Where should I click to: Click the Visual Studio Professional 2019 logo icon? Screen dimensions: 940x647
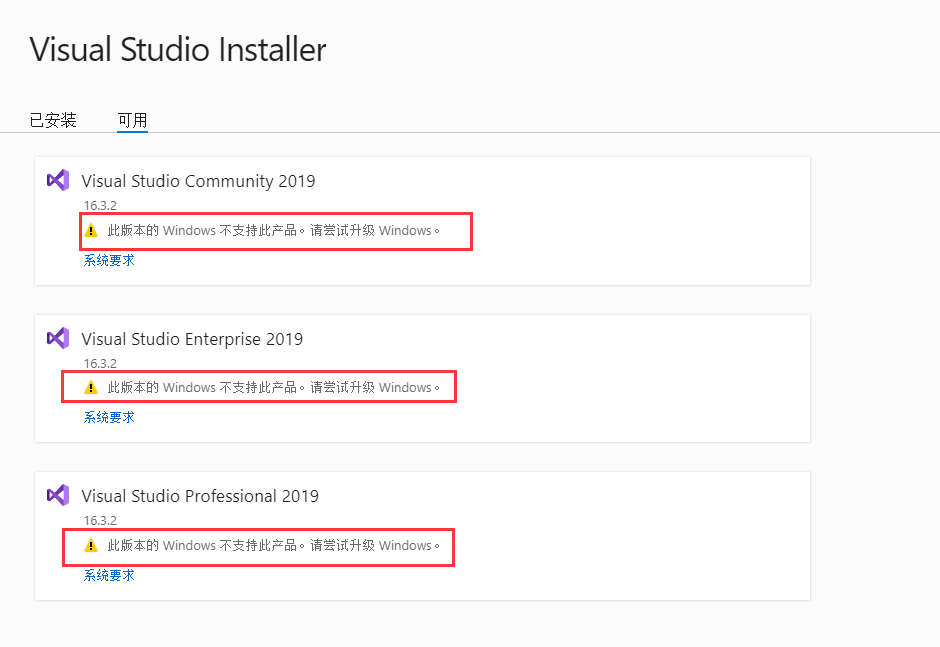(58, 495)
